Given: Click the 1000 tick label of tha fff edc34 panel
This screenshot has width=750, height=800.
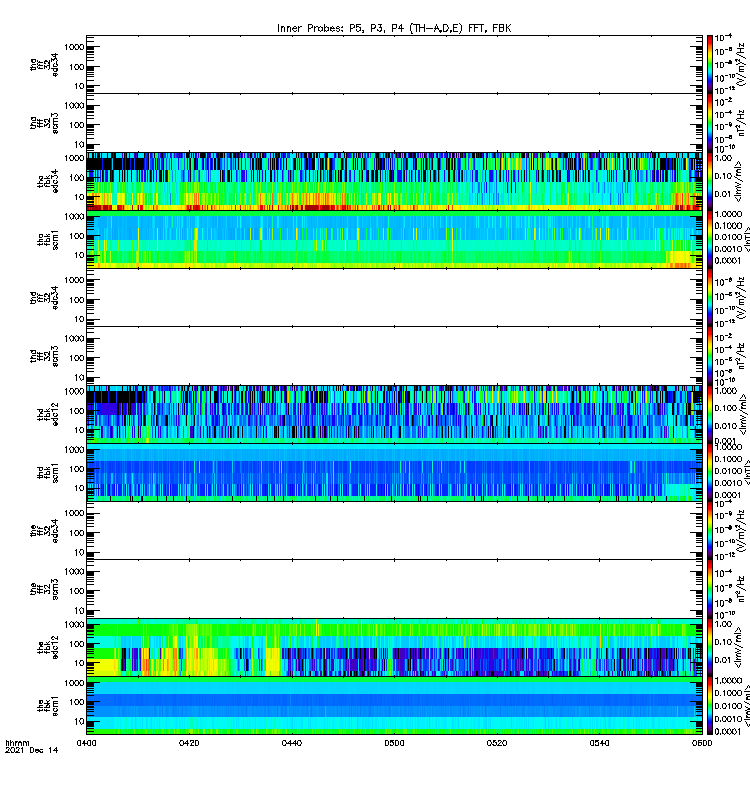Looking at the screenshot, I should [x=74, y=47].
